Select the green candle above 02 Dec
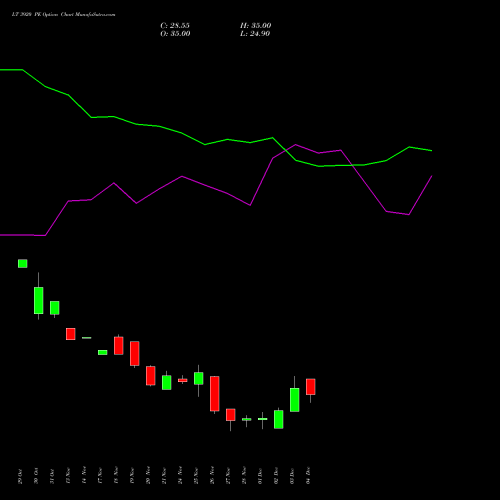This screenshot has width=500, height=500. 279,419
